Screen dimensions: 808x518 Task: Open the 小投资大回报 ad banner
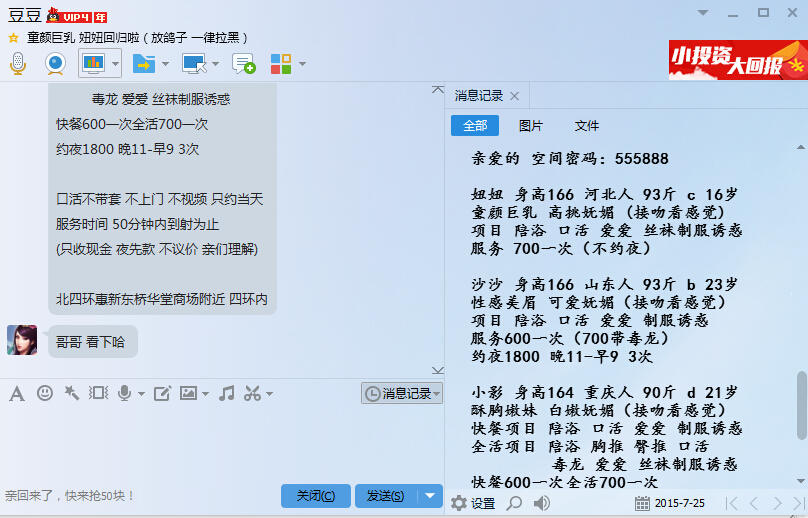[x=738, y=60]
